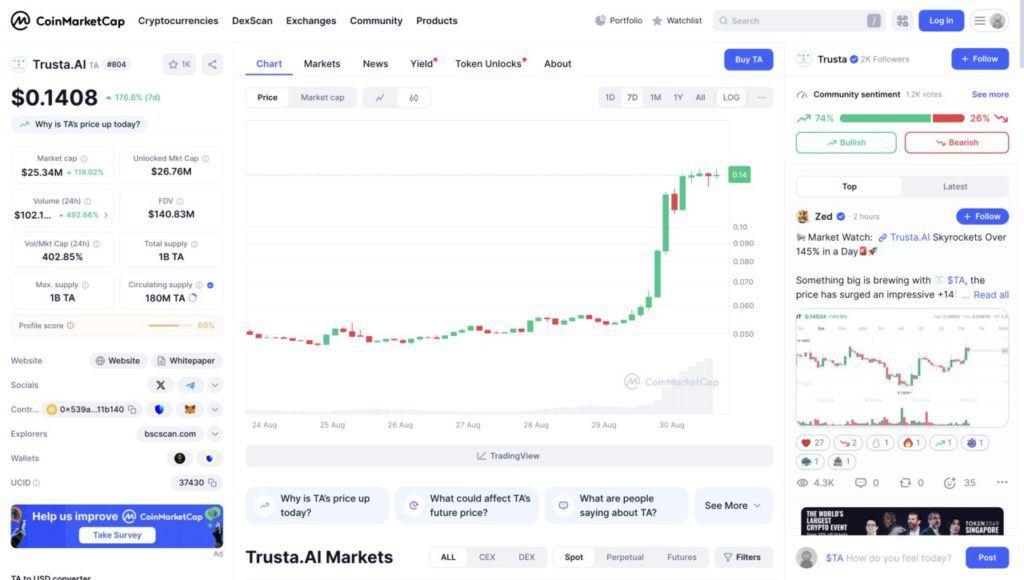Switch chart to candlestick view
Image resolution: width=1024 pixels, height=580 pixels.
[x=411, y=99]
